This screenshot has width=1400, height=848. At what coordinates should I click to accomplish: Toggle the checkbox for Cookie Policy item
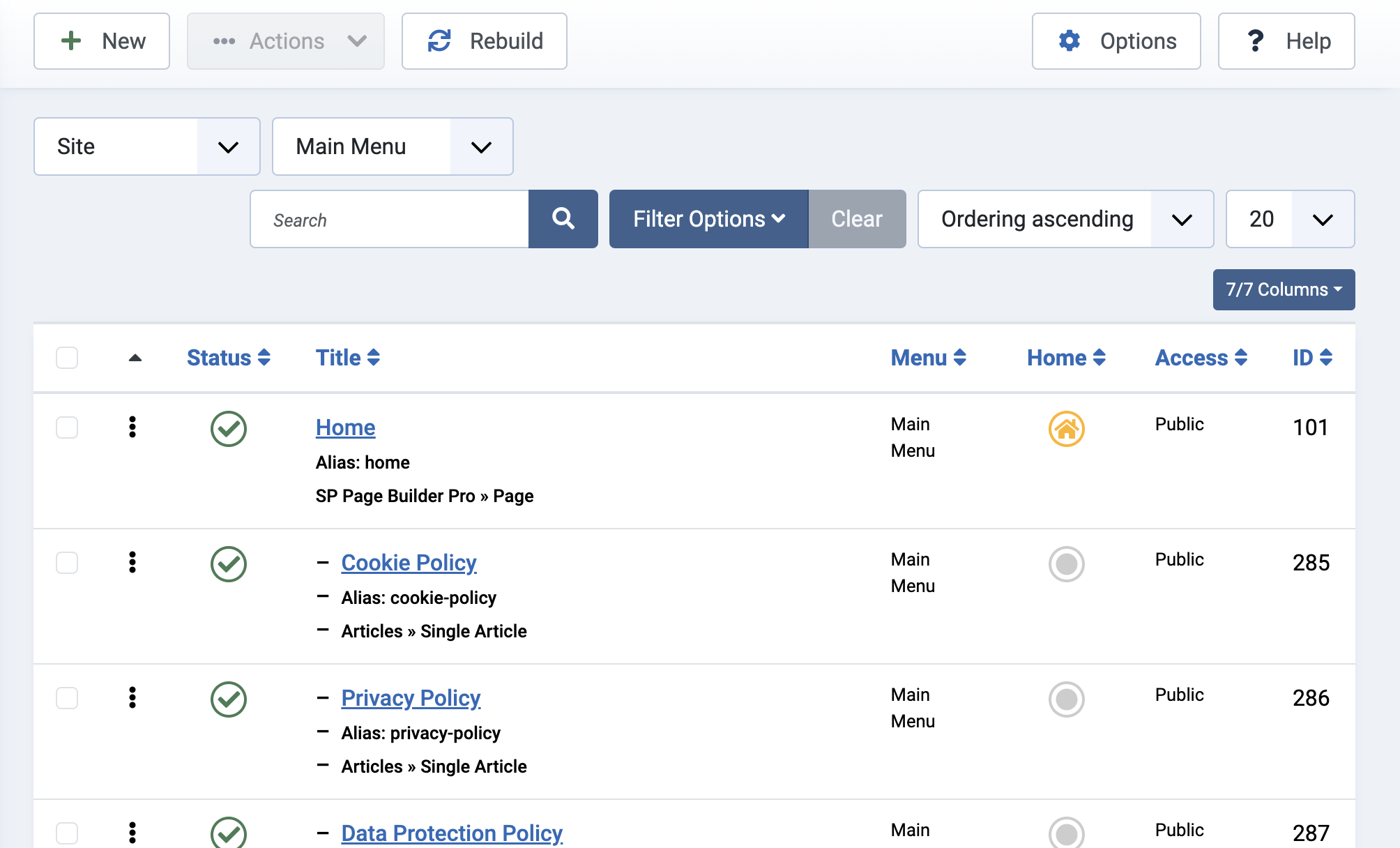67,562
